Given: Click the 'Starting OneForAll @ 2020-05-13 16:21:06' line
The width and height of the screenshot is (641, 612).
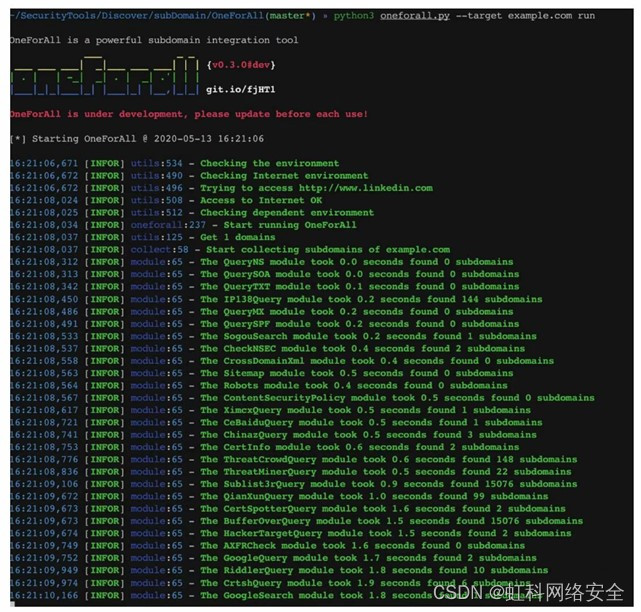Looking at the screenshot, I should (137, 139).
